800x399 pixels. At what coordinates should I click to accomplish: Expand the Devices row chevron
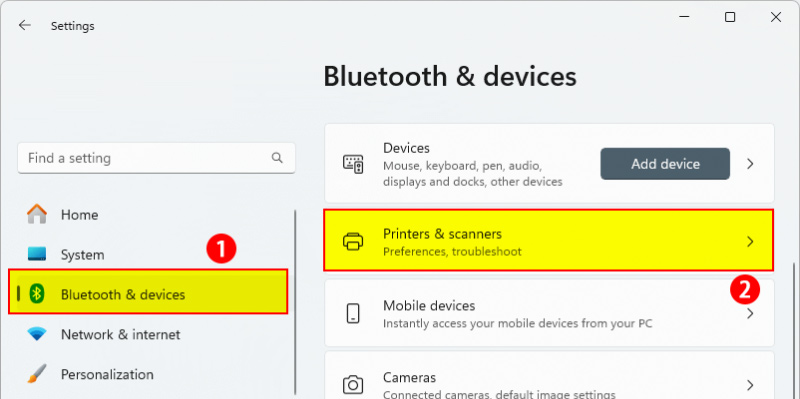(x=750, y=164)
